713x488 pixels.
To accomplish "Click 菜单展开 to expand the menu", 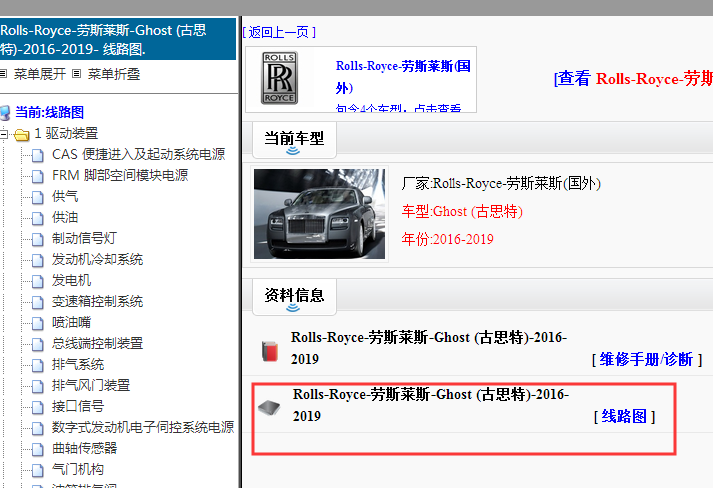I will tap(40, 74).
